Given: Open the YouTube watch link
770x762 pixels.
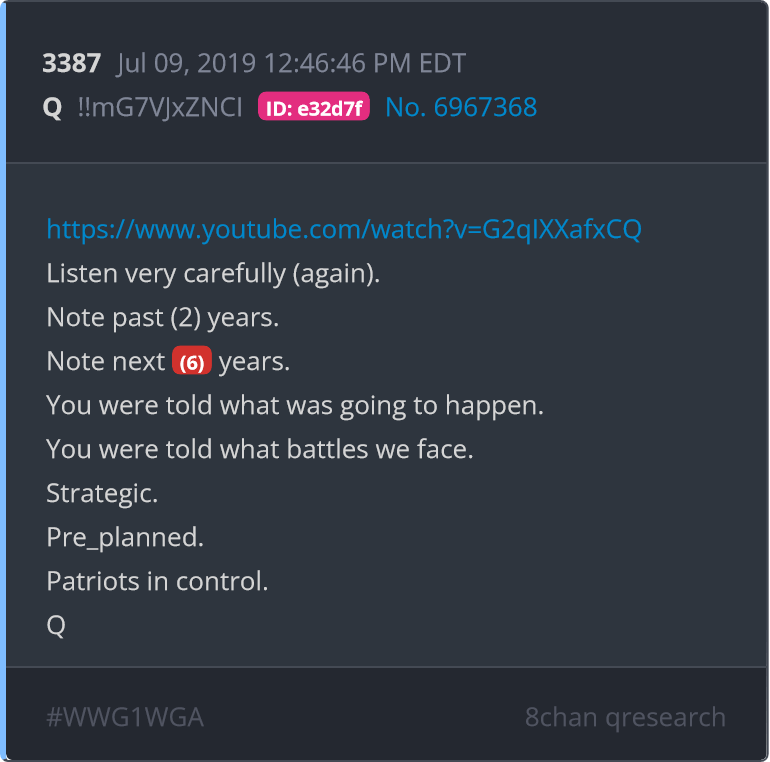Looking at the screenshot, I should 344,229.
